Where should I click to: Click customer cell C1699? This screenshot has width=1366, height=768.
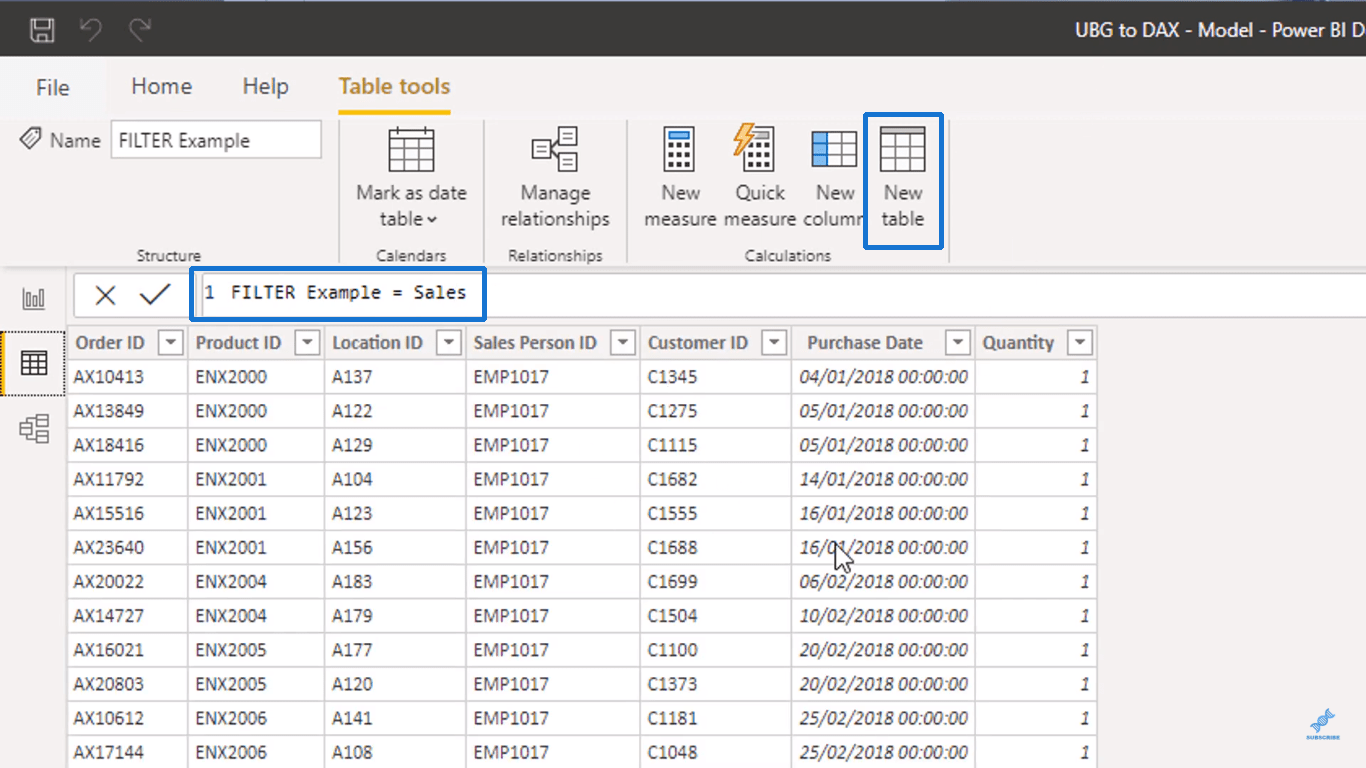pyautogui.click(x=716, y=581)
